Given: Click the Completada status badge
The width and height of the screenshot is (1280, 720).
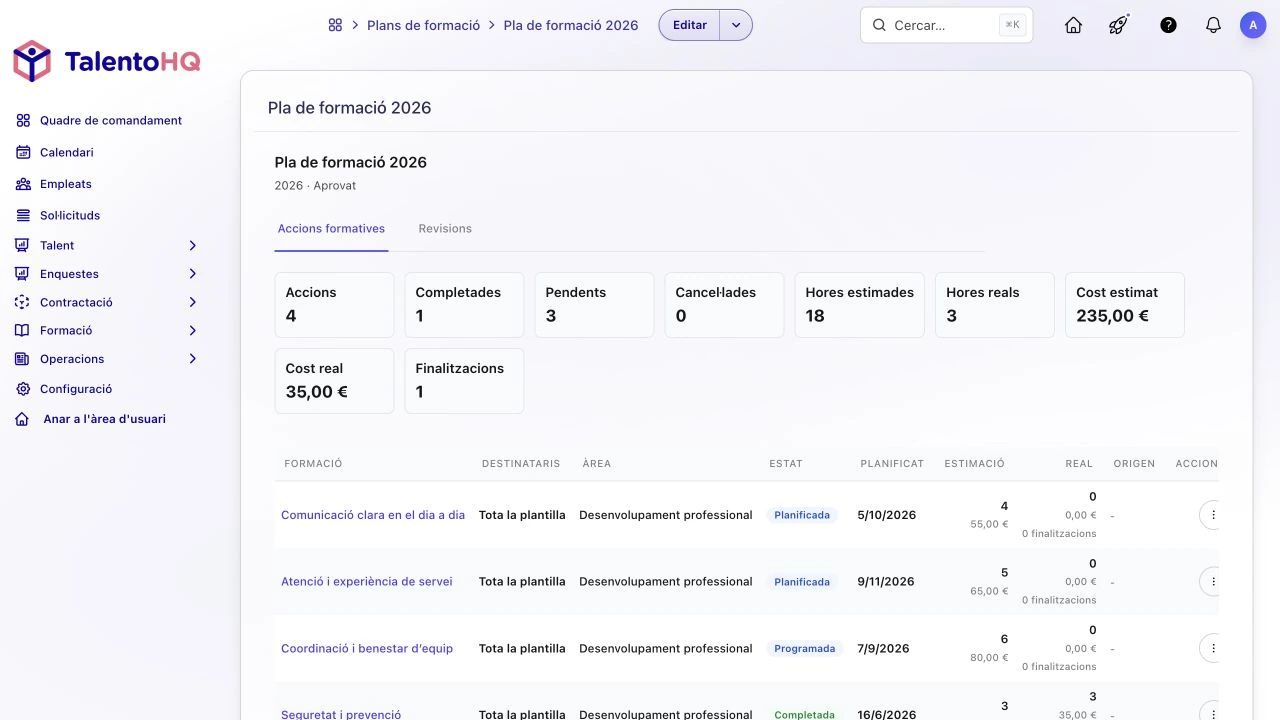Looking at the screenshot, I should tap(804, 714).
